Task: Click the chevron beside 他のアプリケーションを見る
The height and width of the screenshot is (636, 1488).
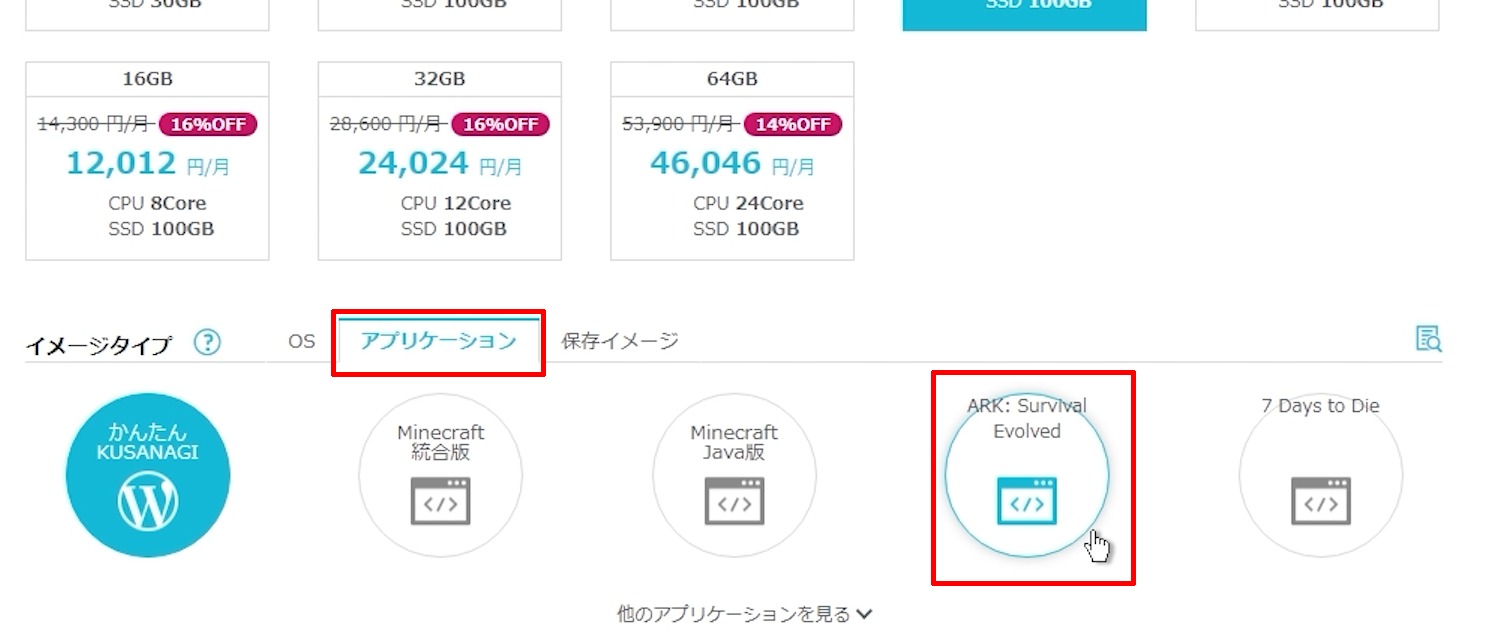Action: (x=864, y=614)
